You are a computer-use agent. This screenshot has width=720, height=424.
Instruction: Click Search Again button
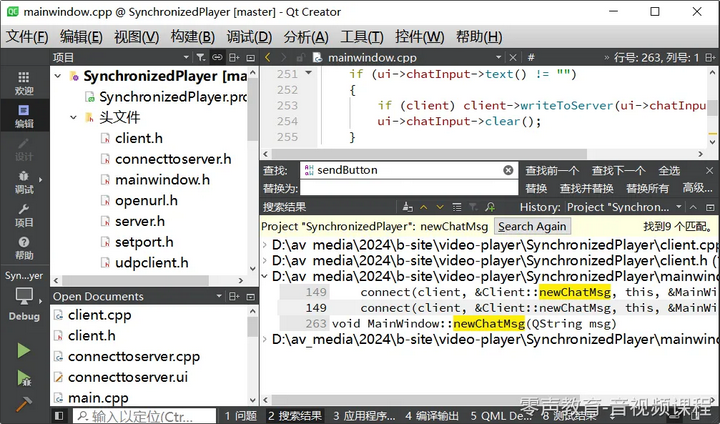(532, 226)
